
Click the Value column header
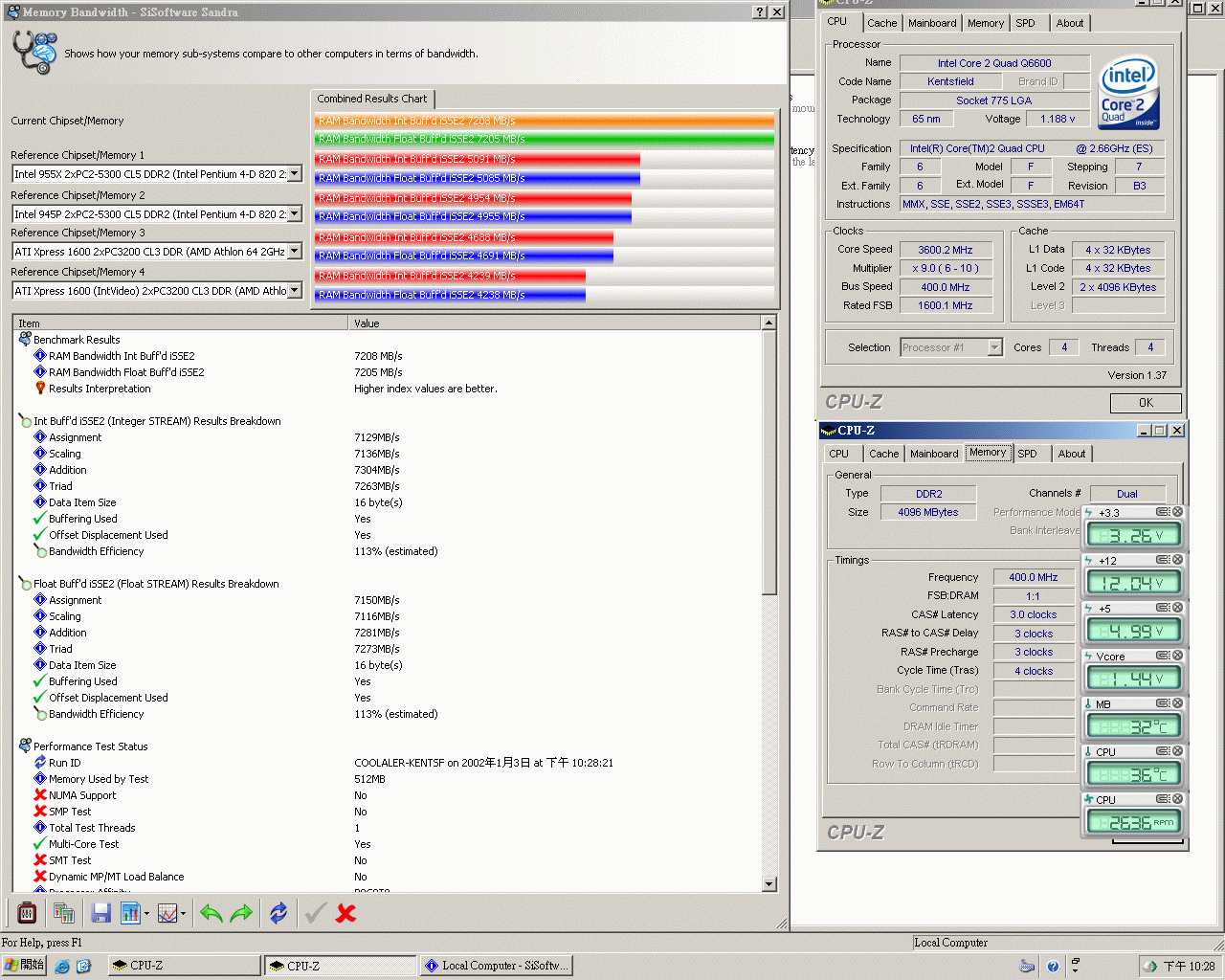[555, 323]
